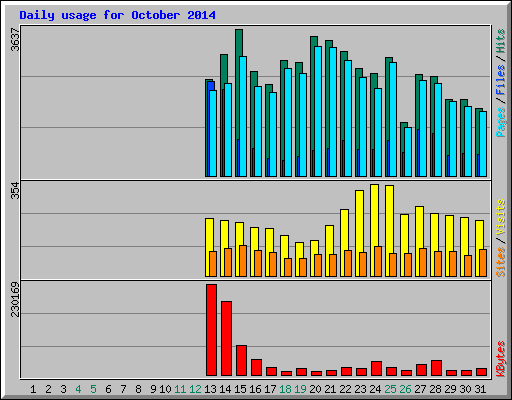Click the short cyan pages bar for day 26

click(x=408, y=152)
